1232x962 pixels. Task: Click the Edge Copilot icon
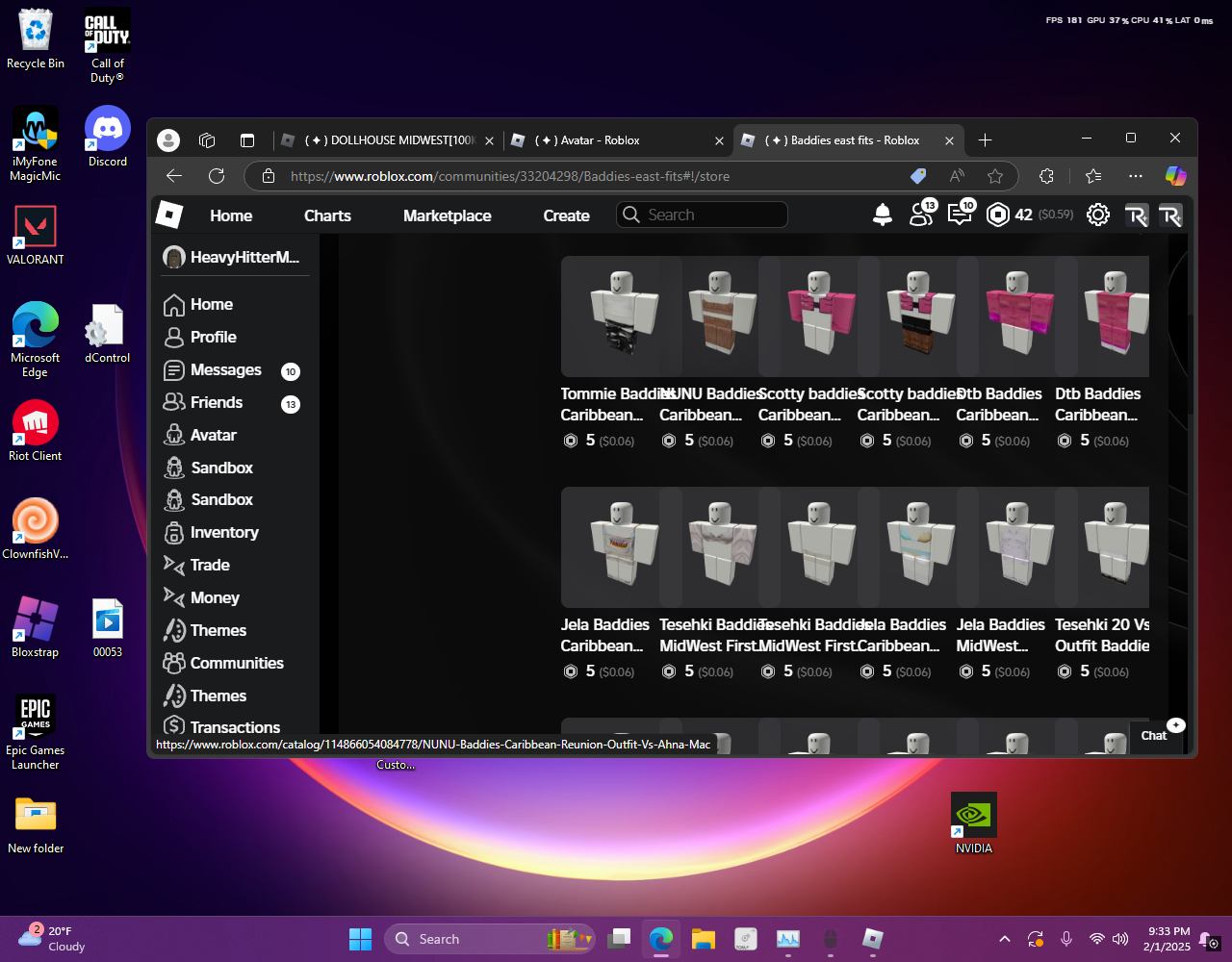tap(1175, 176)
